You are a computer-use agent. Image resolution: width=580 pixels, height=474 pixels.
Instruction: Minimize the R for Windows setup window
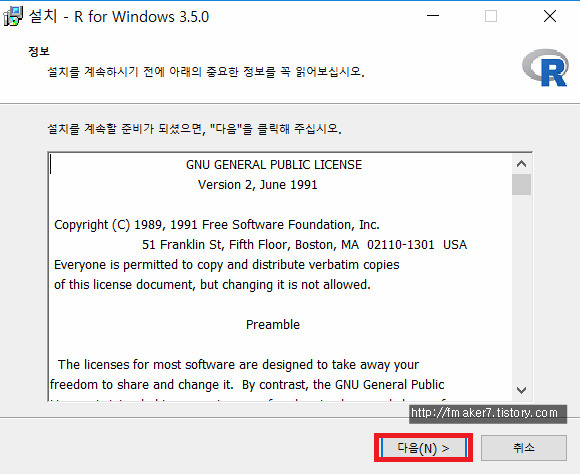pos(433,16)
